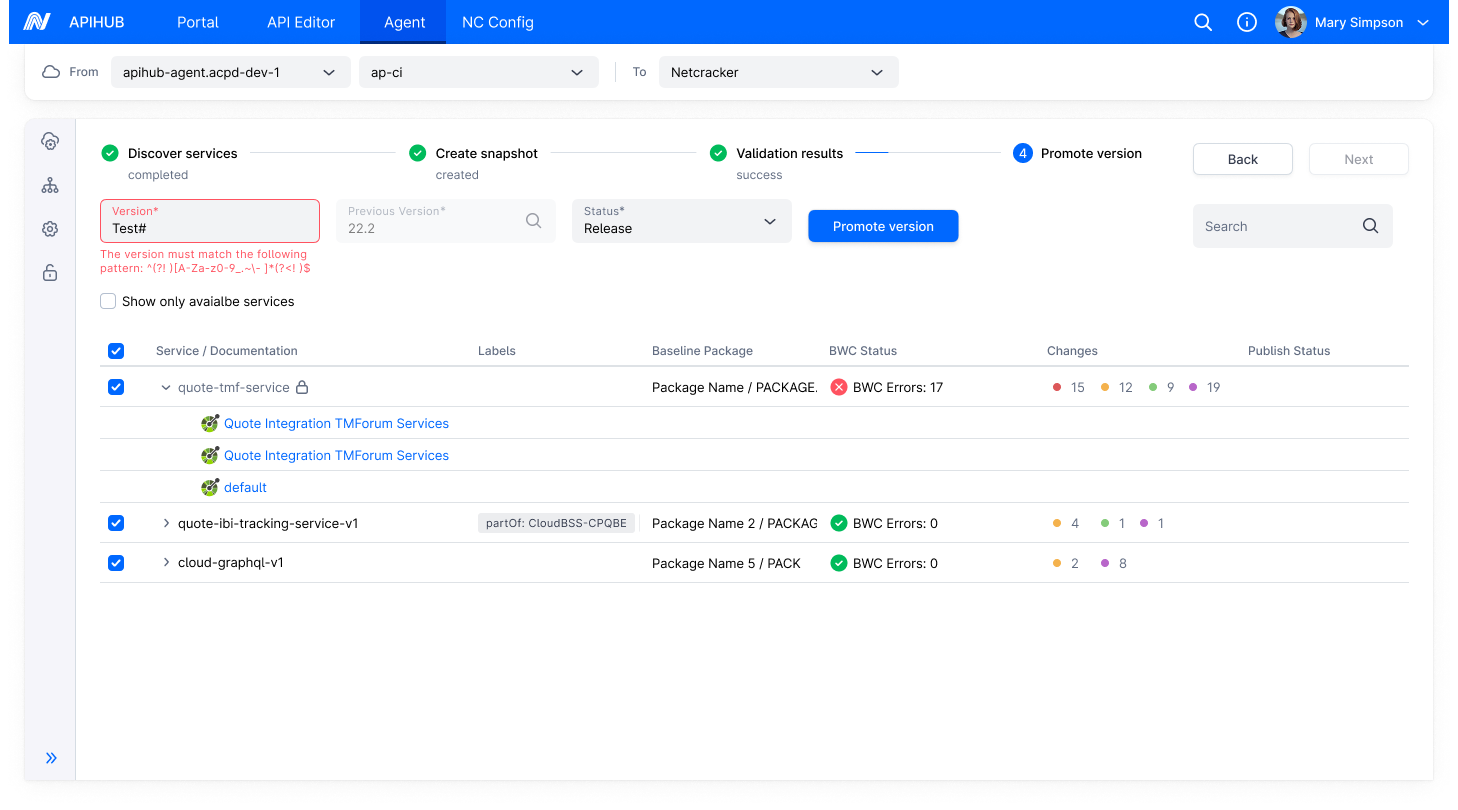The height and width of the screenshot is (810, 1458).
Task: Open the unlock padlock icon in sidebar
Action: pos(50,272)
